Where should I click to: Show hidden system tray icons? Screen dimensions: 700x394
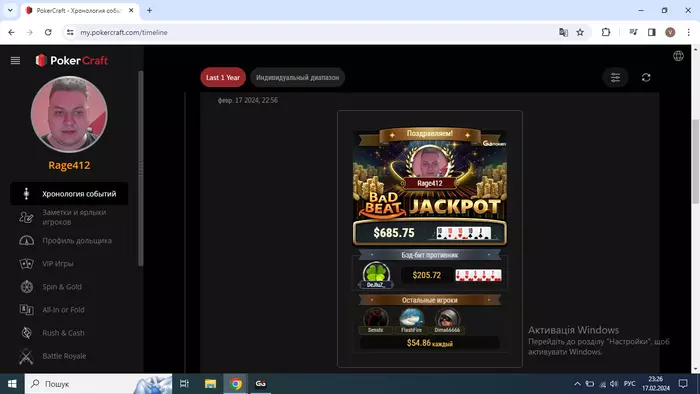(577, 384)
